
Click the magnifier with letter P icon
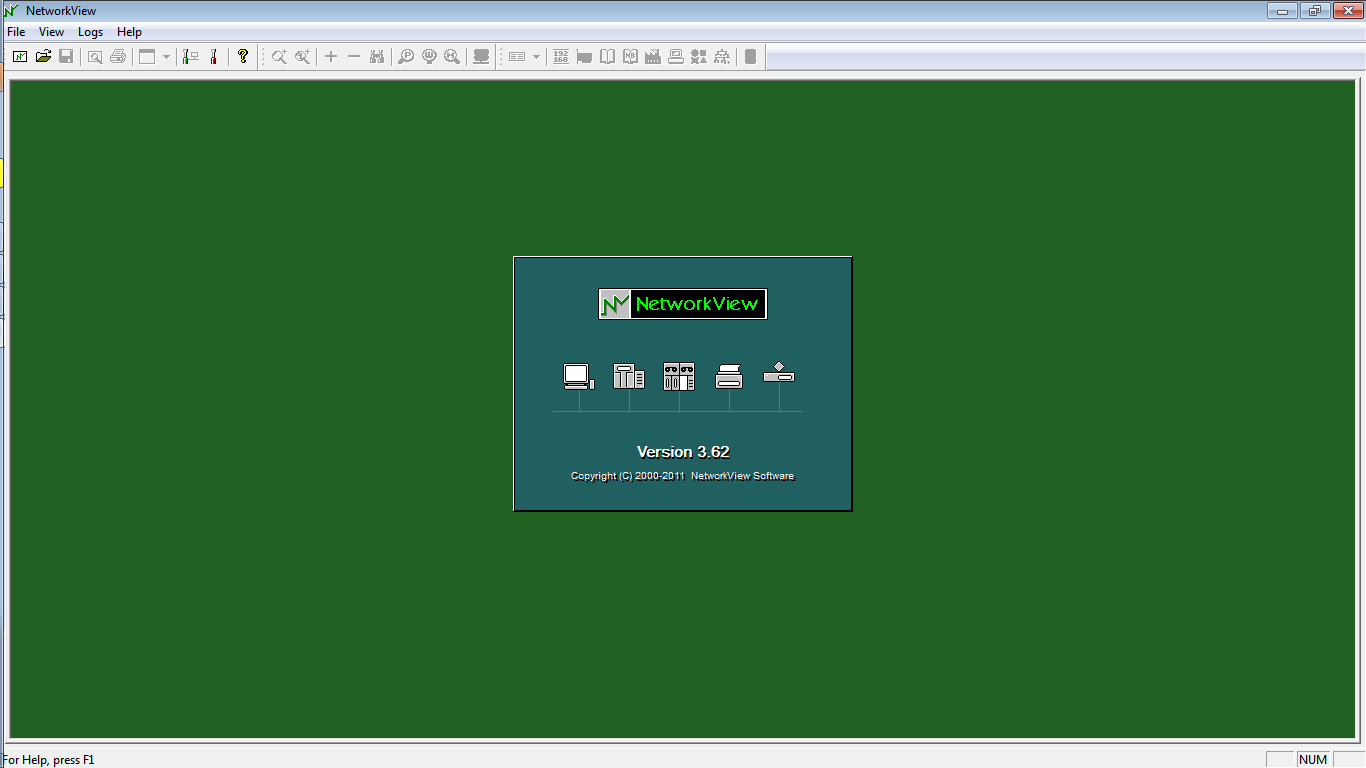pyautogui.click(x=406, y=57)
